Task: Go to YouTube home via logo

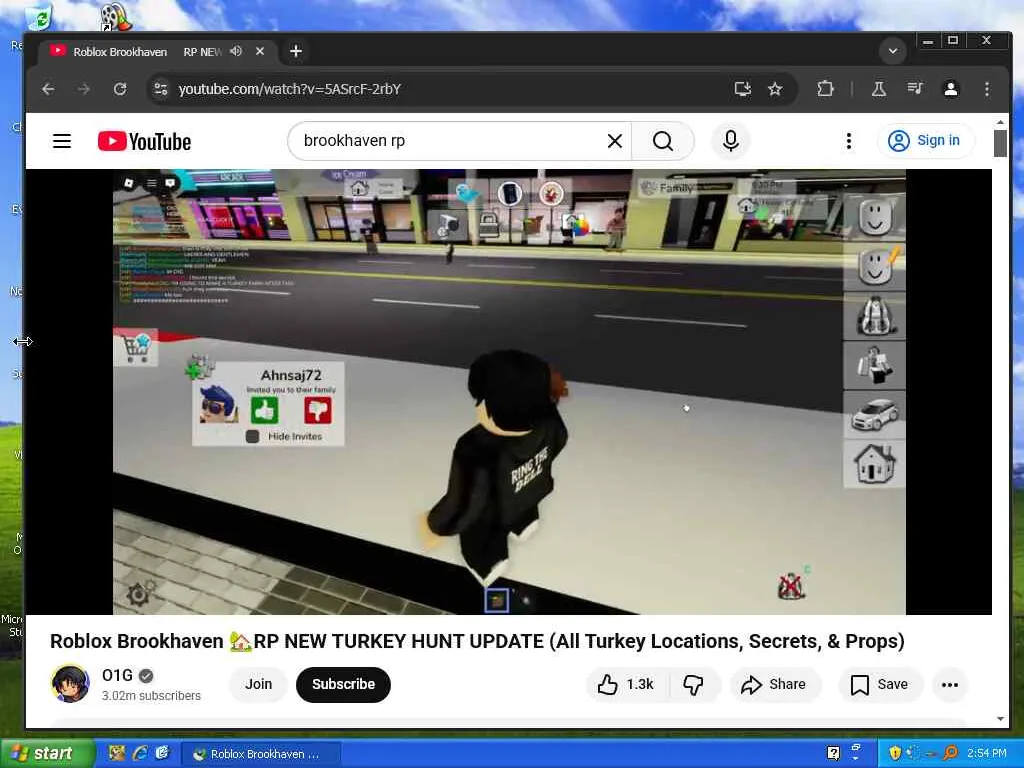Action: pos(144,141)
